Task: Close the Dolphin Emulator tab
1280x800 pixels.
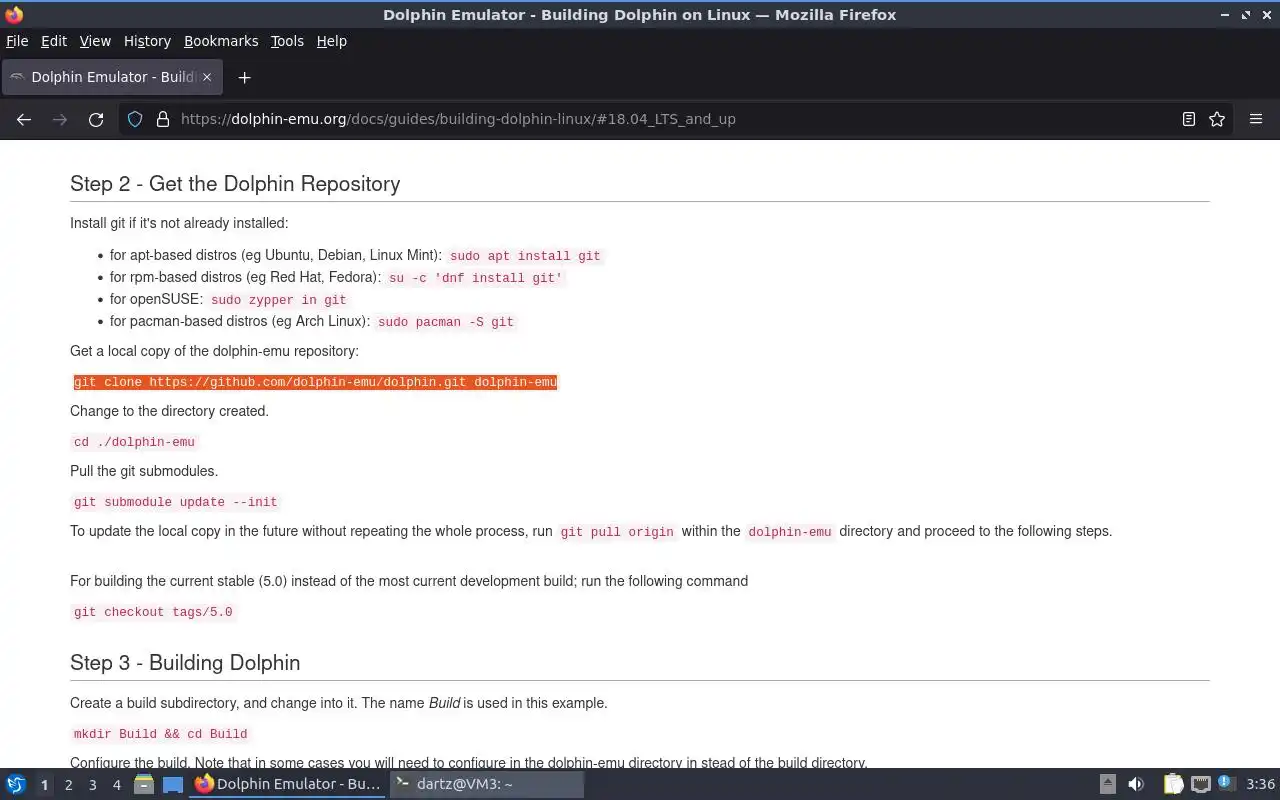Action: (207, 77)
